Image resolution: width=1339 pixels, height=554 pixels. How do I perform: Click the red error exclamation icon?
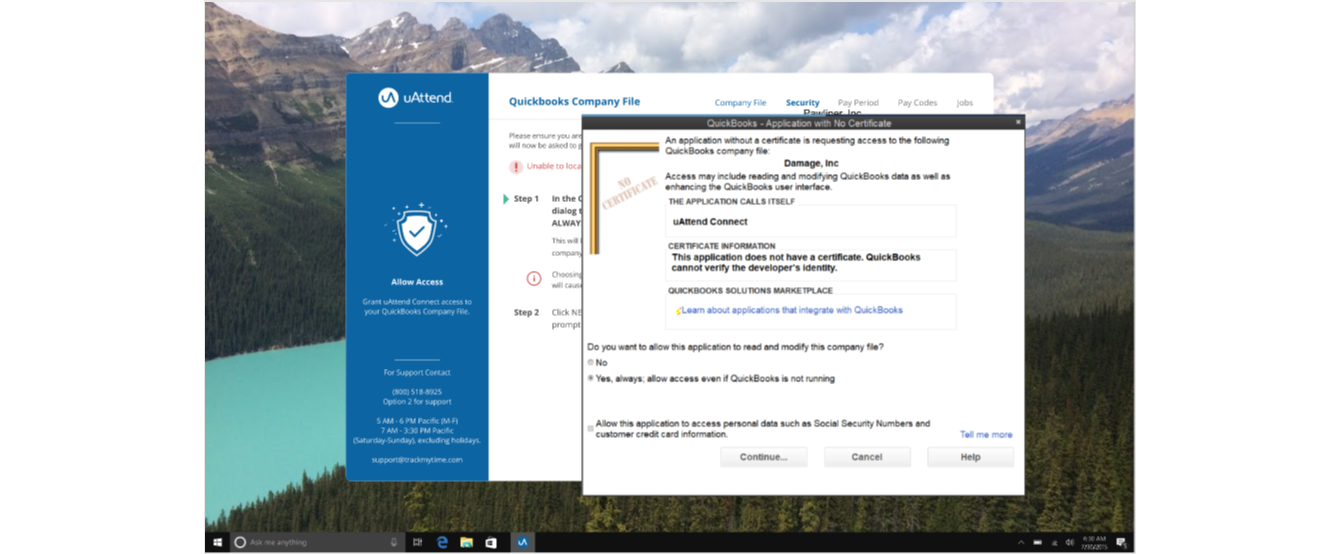[x=516, y=167]
